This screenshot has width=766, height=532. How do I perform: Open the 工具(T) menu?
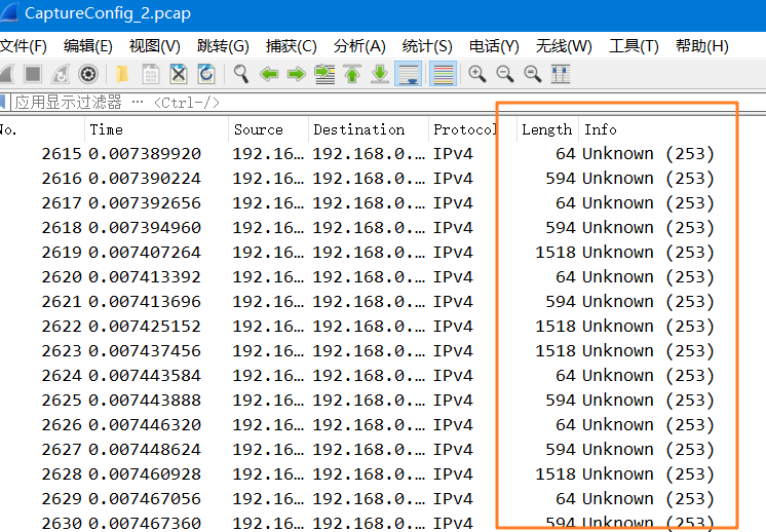click(634, 46)
